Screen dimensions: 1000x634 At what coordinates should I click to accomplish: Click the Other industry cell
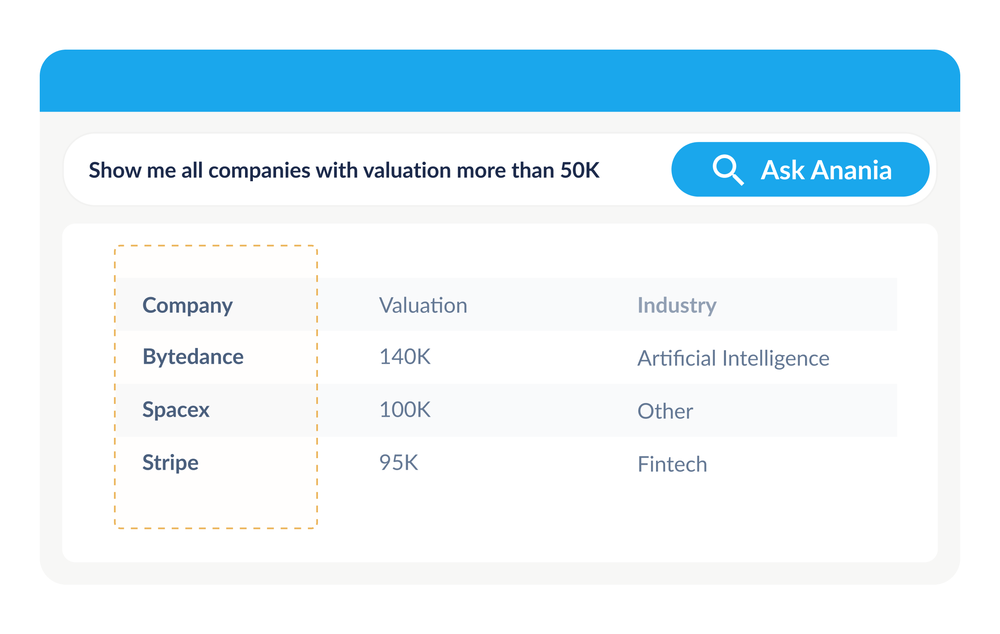[x=665, y=411]
